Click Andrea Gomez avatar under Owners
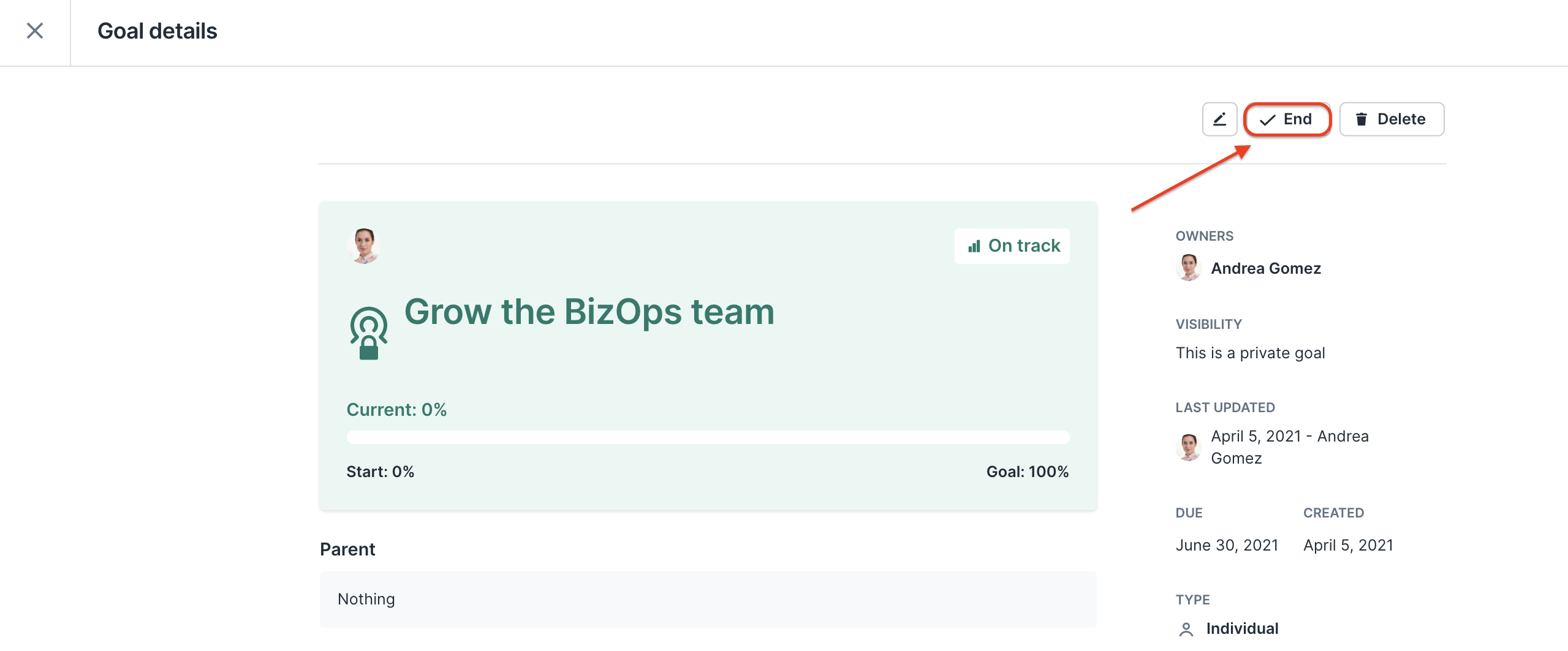Image resolution: width=1568 pixels, height=651 pixels. tap(1189, 268)
